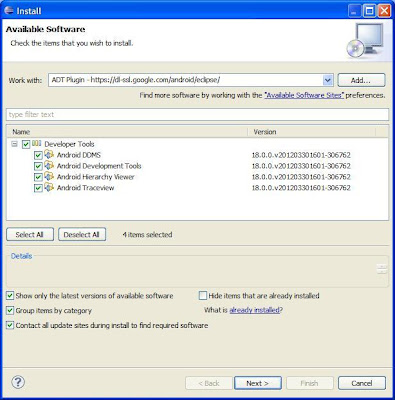Select the Developer Tools category label

(x=69, y=144)
